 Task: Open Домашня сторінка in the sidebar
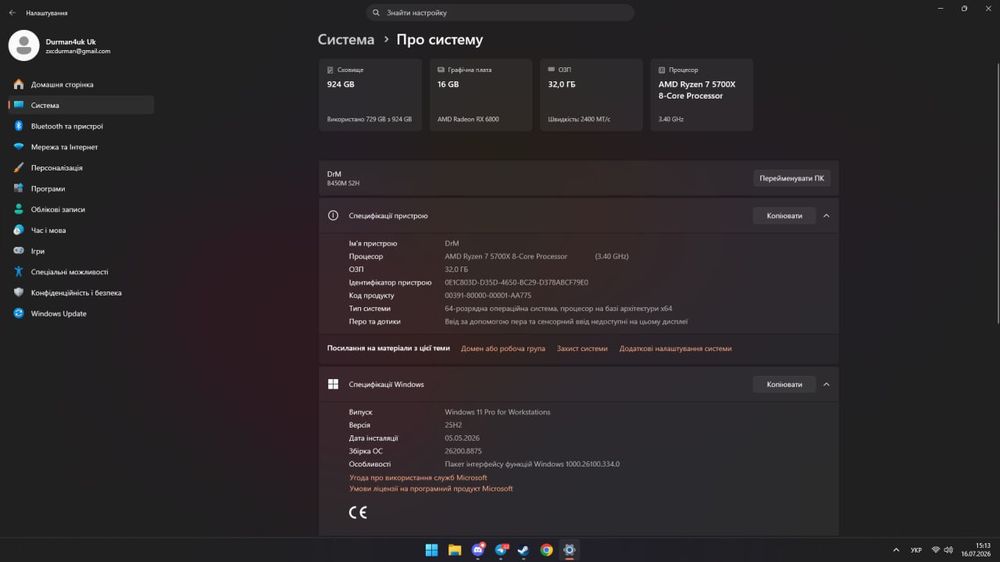coord(81,84)
